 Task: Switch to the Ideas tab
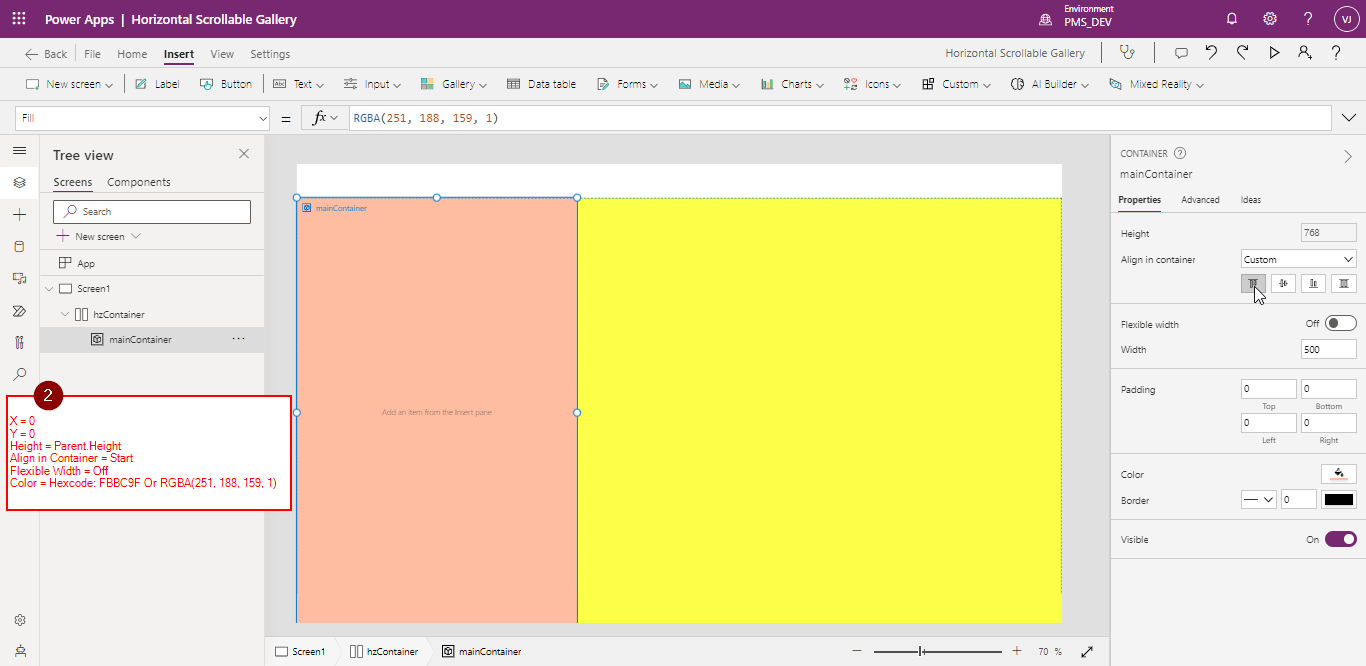coord(1251,200)
